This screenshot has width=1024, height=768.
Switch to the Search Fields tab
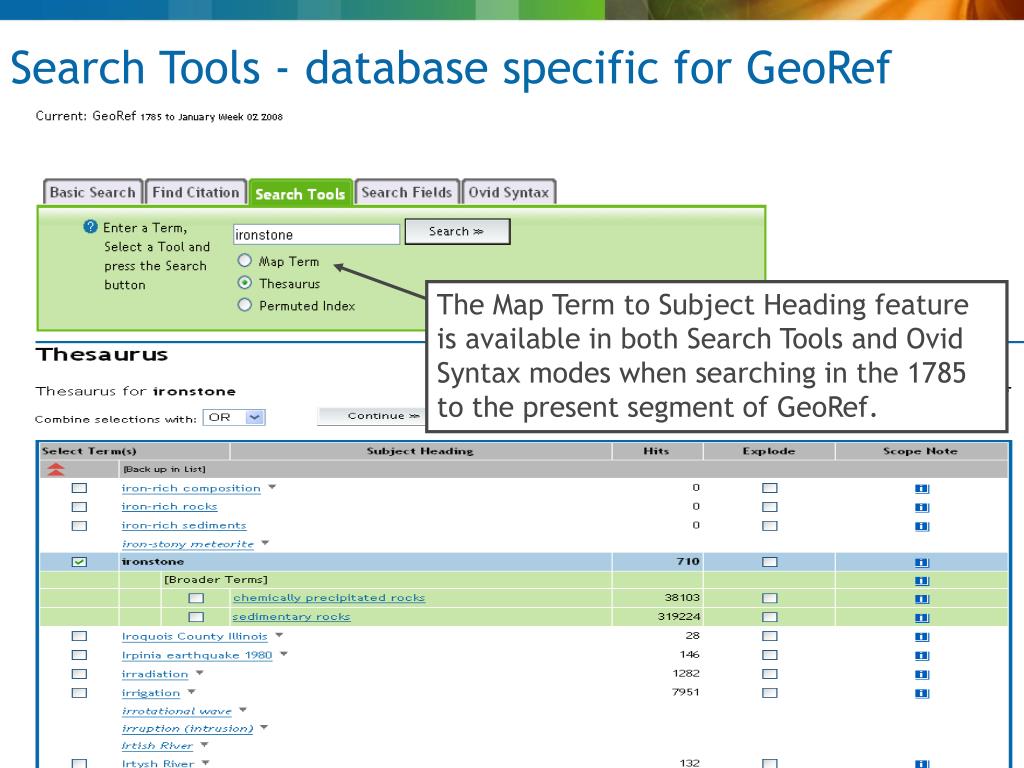pos(407,192)
